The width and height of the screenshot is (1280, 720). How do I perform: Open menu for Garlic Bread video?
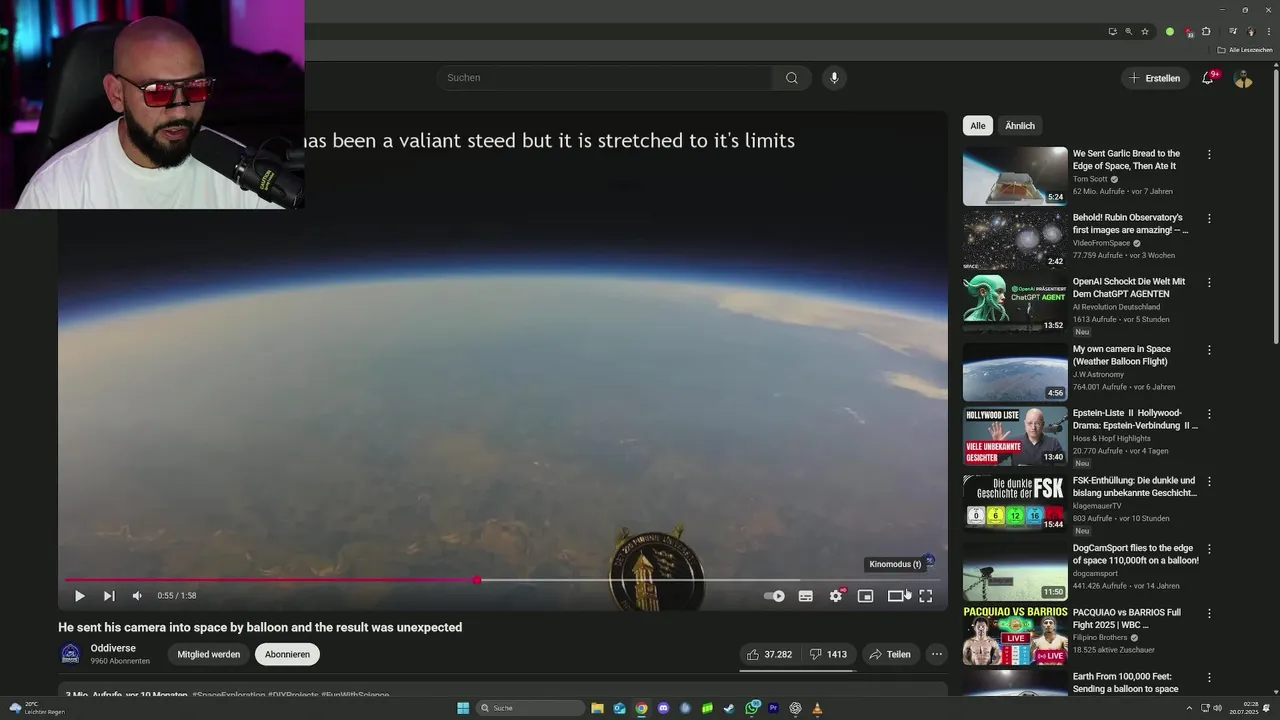tap(1209, 155)
